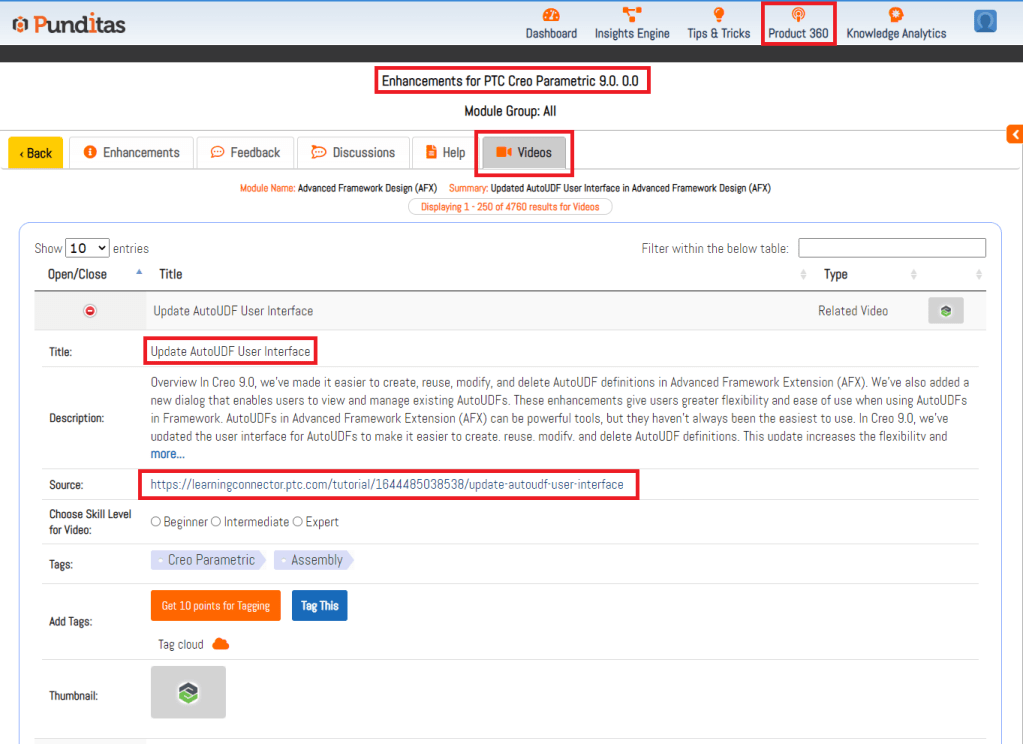This screenshot has width=1023, height=744.
Task: Click the video thumbnail image
Action: click(188, 692)
